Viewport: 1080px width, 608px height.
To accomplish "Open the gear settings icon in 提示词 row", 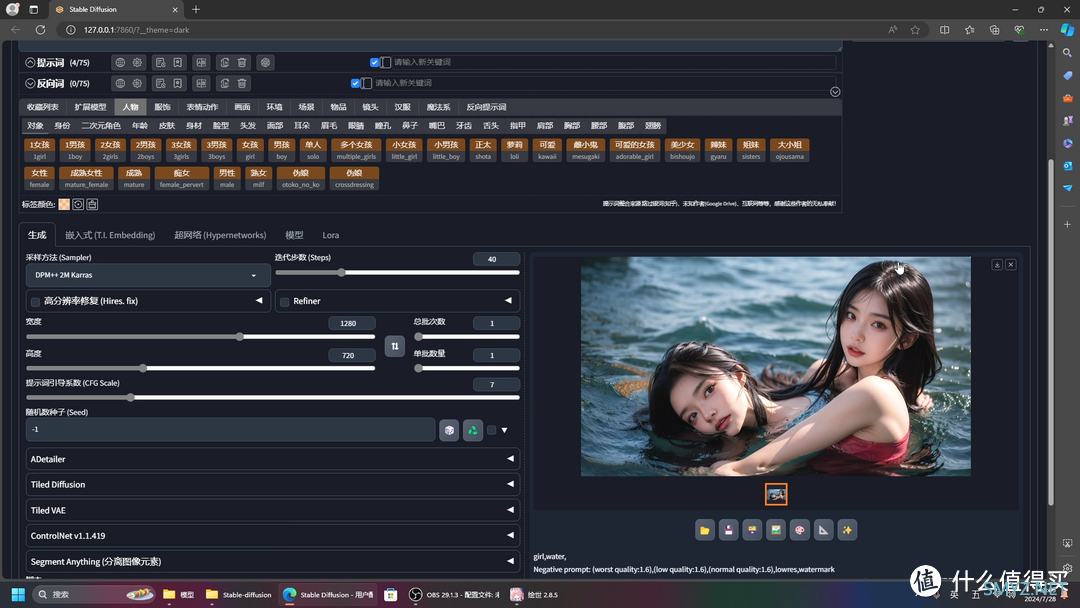I will tap(137, 63).
